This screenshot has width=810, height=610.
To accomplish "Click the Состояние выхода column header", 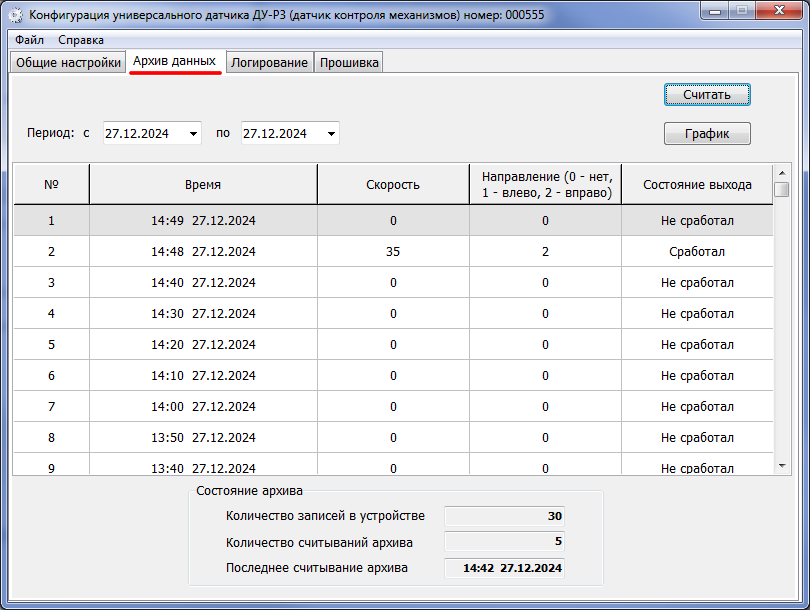I will click(697, 184).
